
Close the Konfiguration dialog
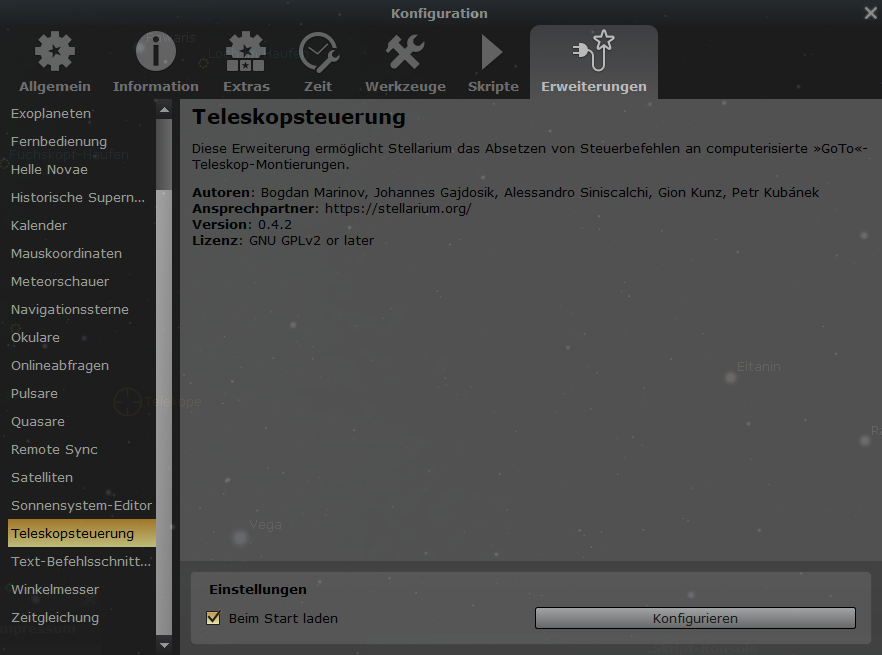tap(870, 13)
